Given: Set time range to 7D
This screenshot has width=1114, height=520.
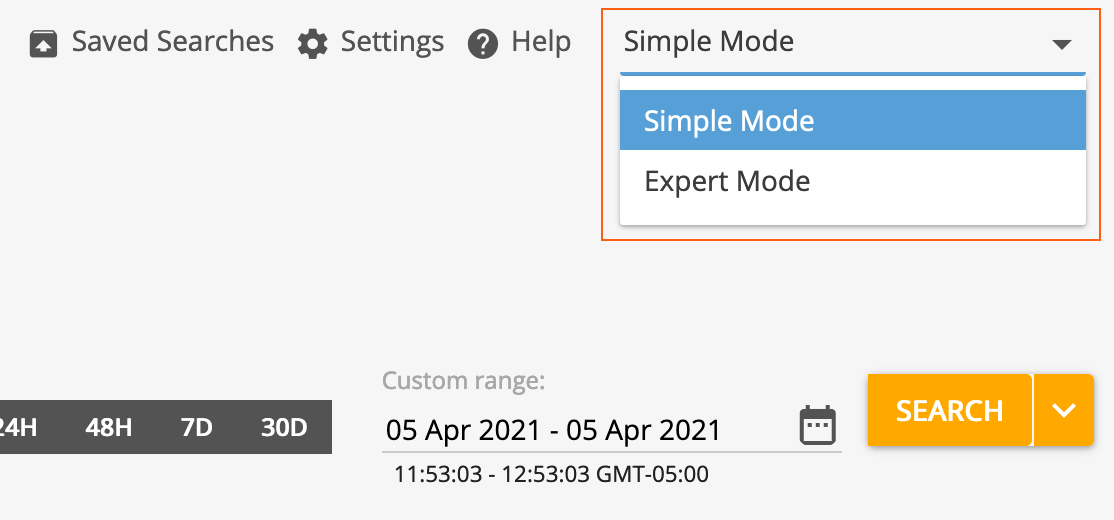Looking at the screenshot, I should 197,428.
